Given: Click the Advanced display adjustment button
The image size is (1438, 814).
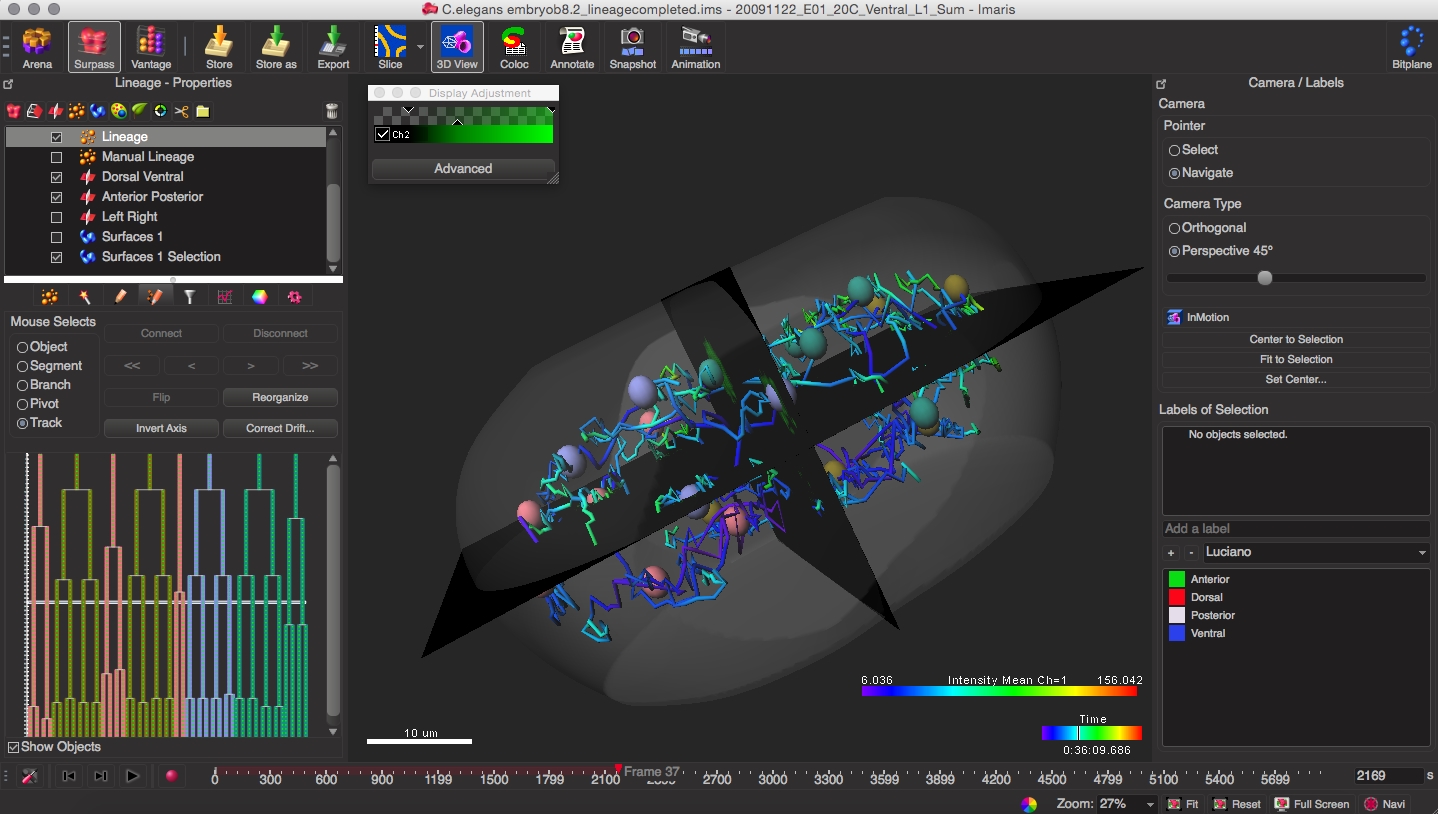Looking at the screenshot, I should coord(463,169).
